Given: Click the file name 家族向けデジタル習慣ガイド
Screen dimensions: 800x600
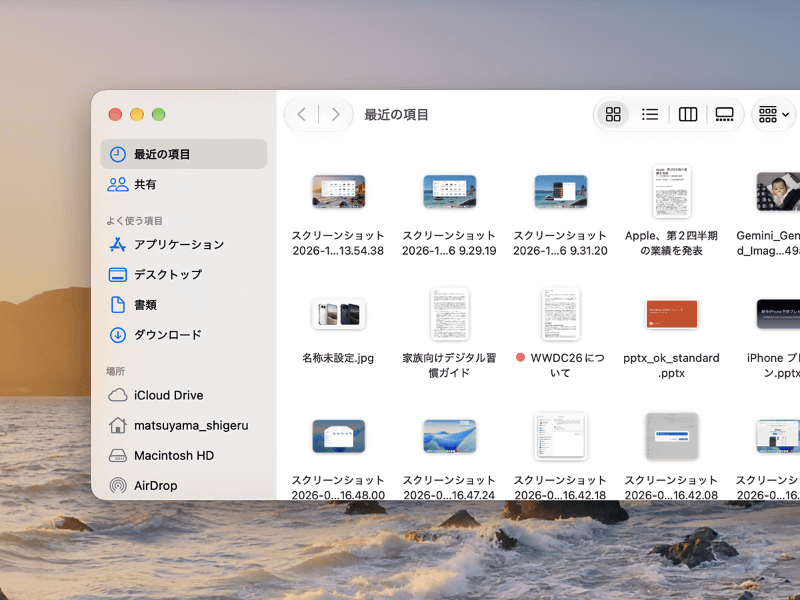Looking at the screenshot, I should 449,365.
